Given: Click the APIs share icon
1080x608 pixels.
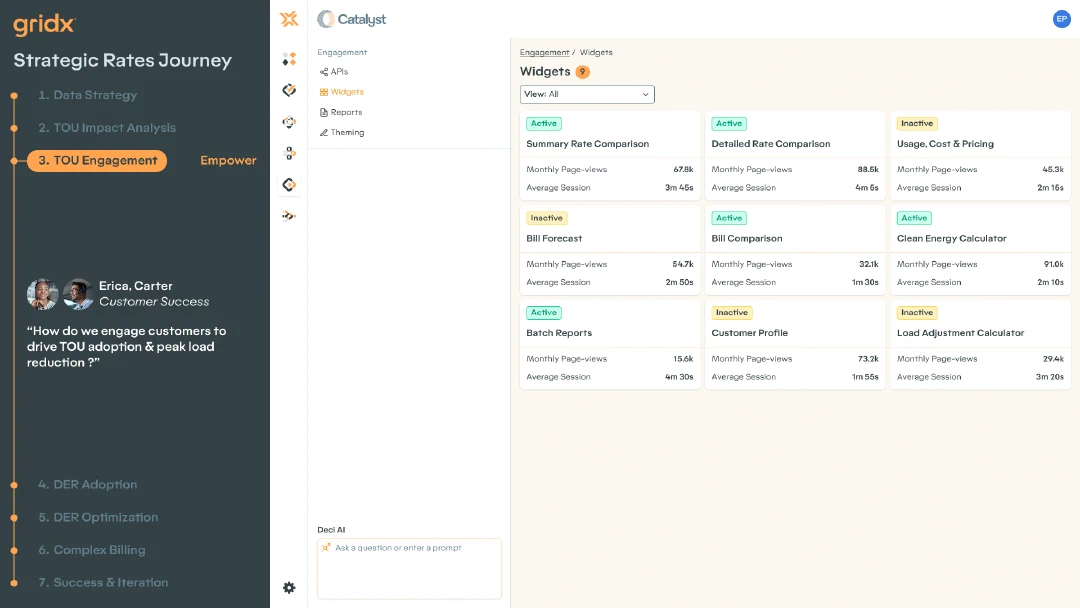Looking at the screenshot, I should point(324,72).
